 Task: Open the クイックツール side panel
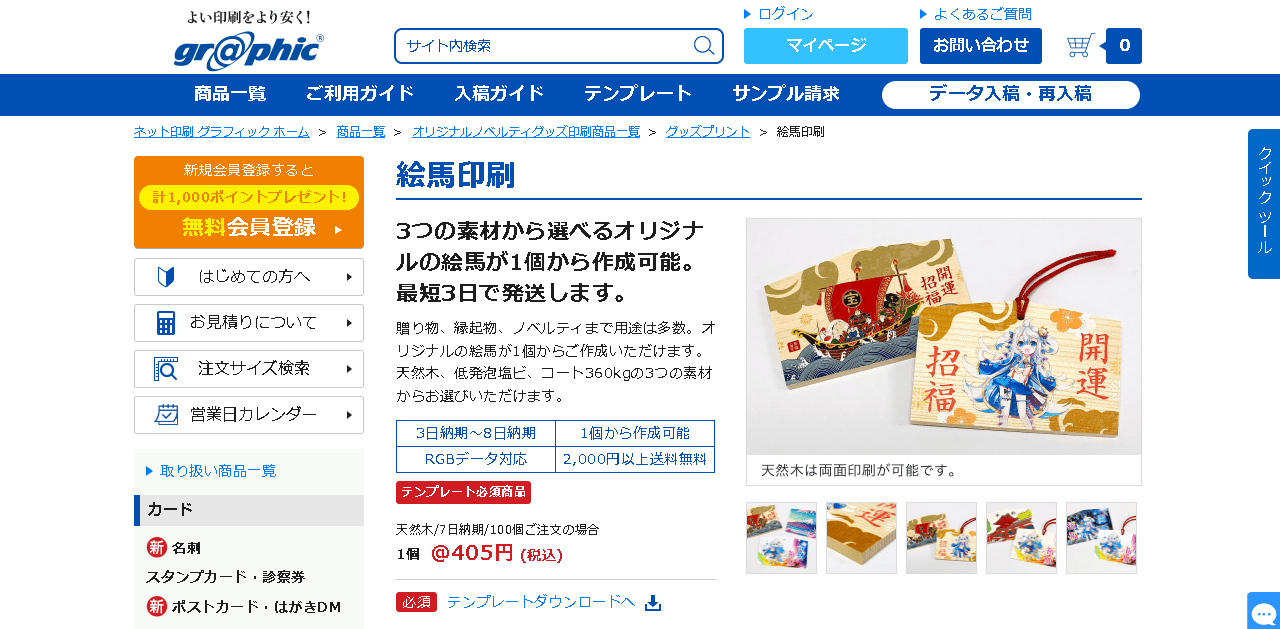[x=1264, y=204]
